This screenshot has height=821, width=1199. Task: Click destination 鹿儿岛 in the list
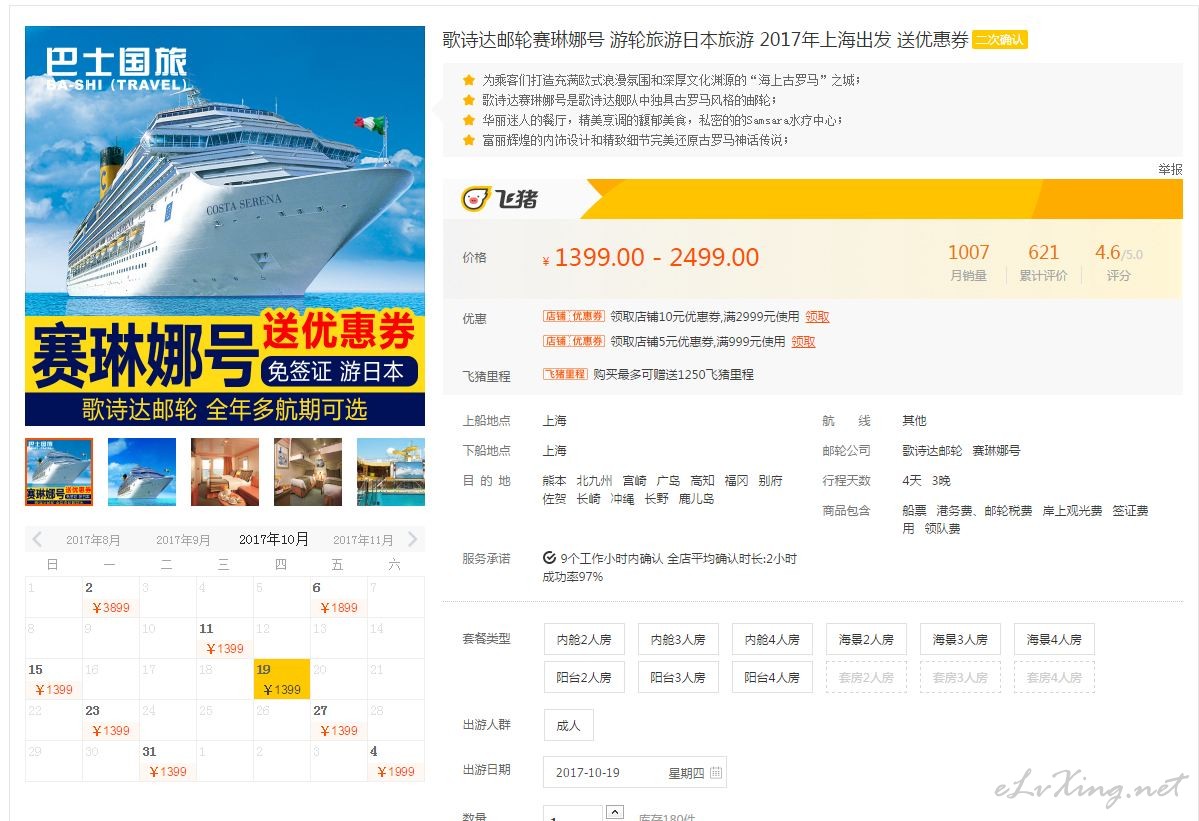697,499
